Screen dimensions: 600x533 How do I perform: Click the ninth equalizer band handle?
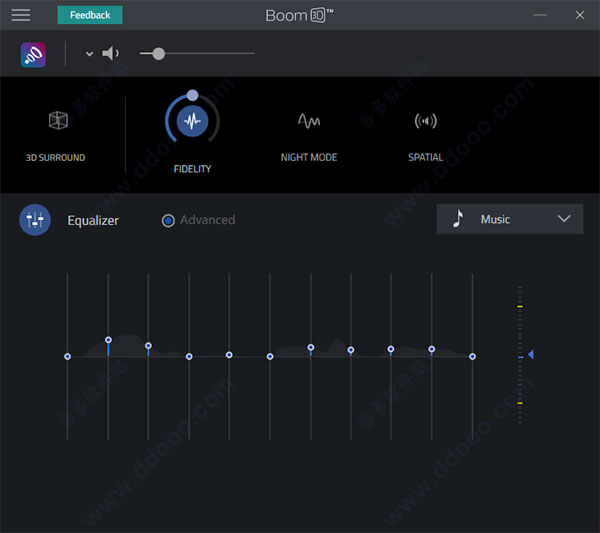click(x=391, y=349)
